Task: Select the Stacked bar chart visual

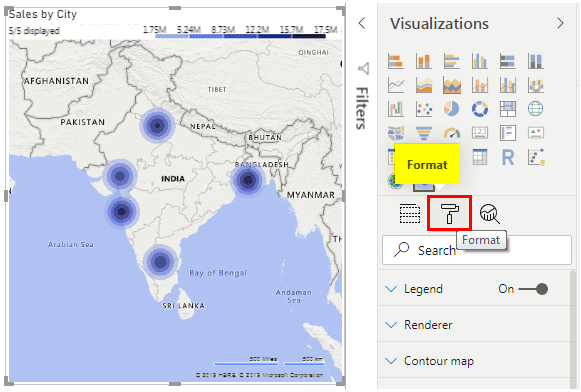Action: point(396,61)
